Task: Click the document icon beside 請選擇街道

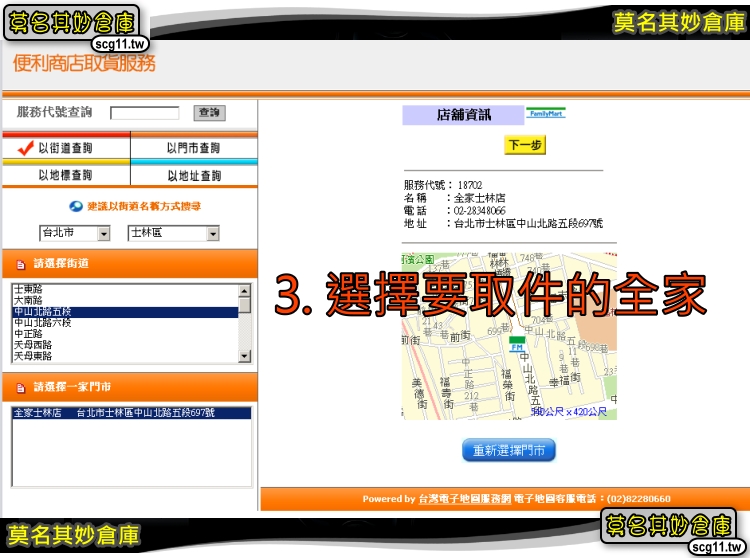Action: click(21, 264)
